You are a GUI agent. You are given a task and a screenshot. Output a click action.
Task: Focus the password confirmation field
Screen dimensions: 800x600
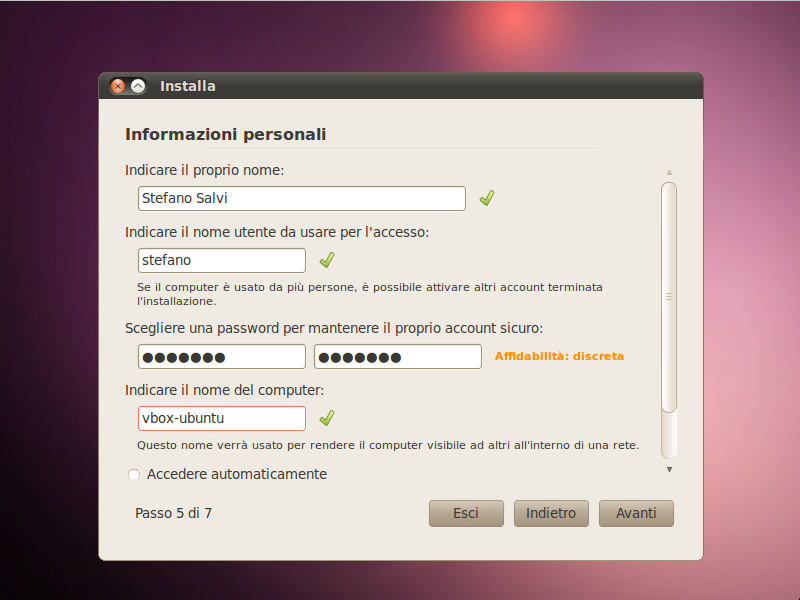pyautogui.click(x=398, y=357)
